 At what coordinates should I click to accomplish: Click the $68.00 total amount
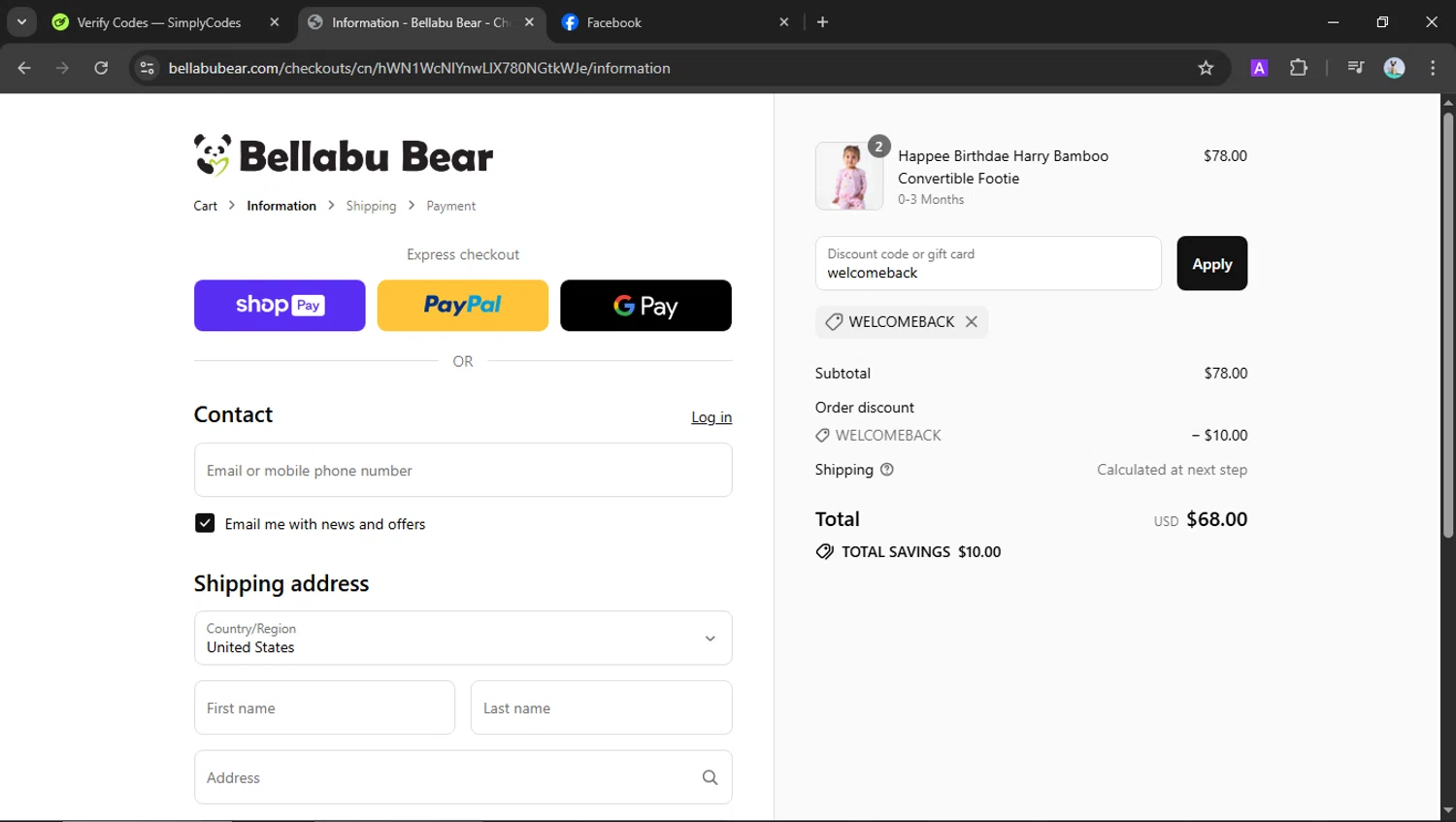(x=1216, y=519)
